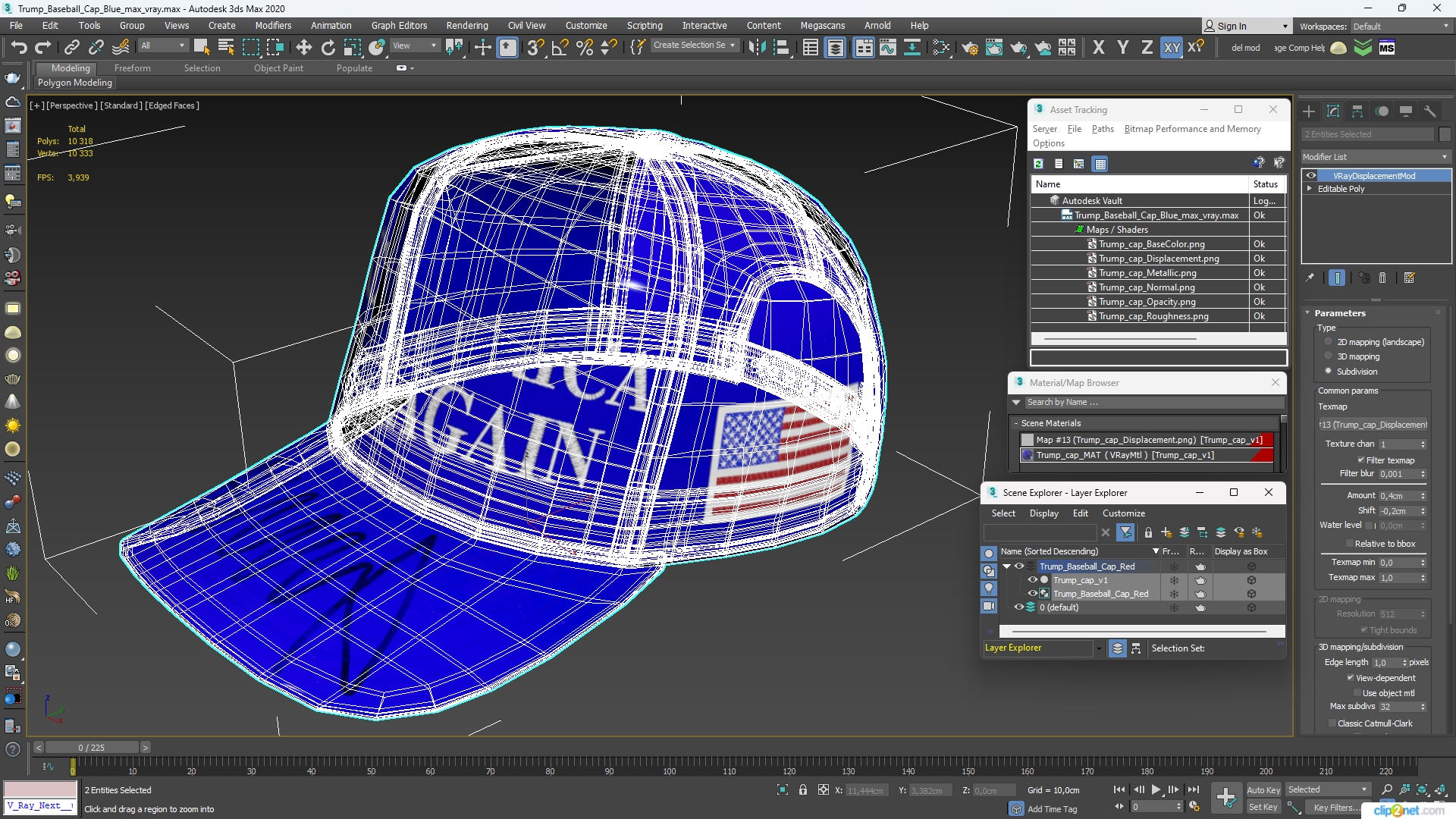Select the Subdivision radio button

tap(1329, 371)
